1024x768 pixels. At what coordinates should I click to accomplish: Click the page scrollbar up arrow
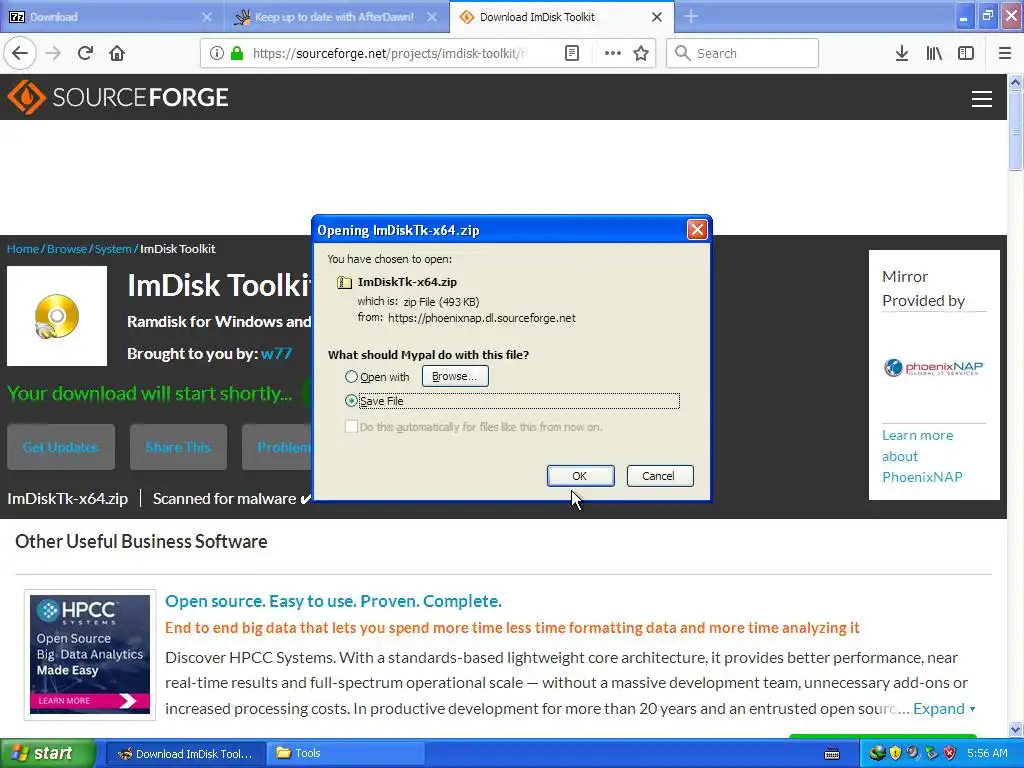1015,83
